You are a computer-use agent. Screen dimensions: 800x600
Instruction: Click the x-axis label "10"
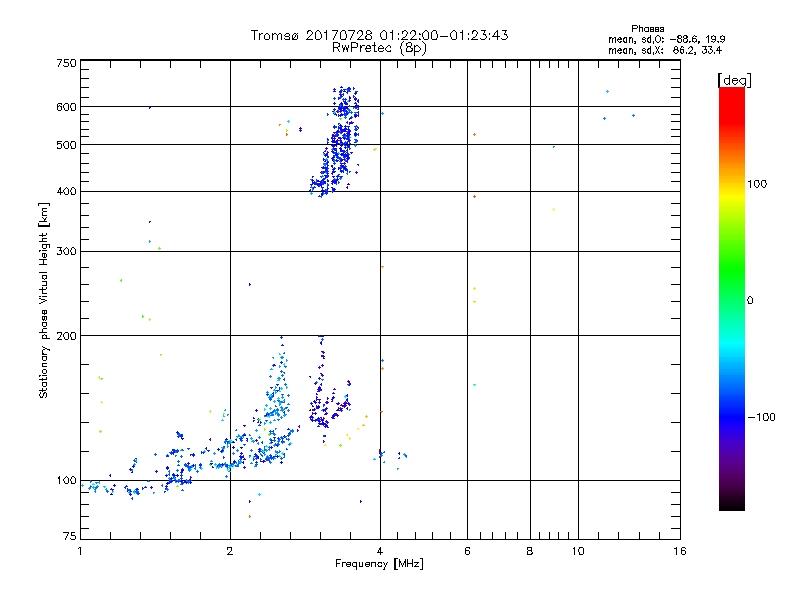pos(578,551)
